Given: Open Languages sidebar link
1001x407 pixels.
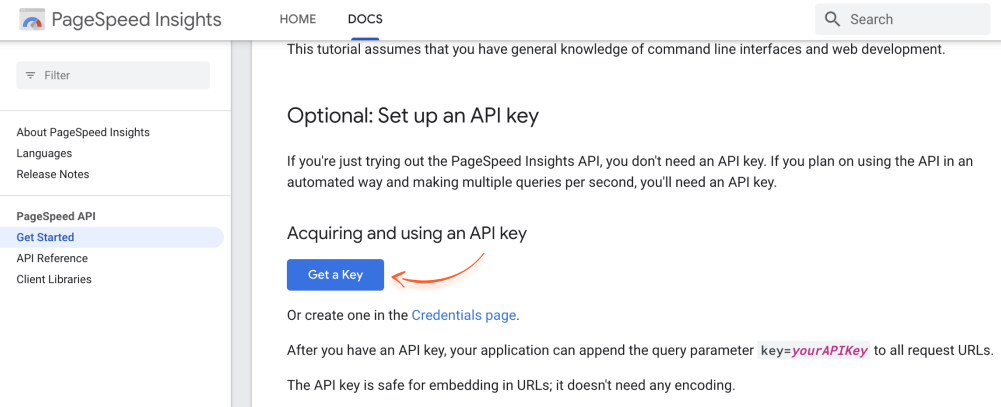Looking at the screenshot, I should (44, 153).
